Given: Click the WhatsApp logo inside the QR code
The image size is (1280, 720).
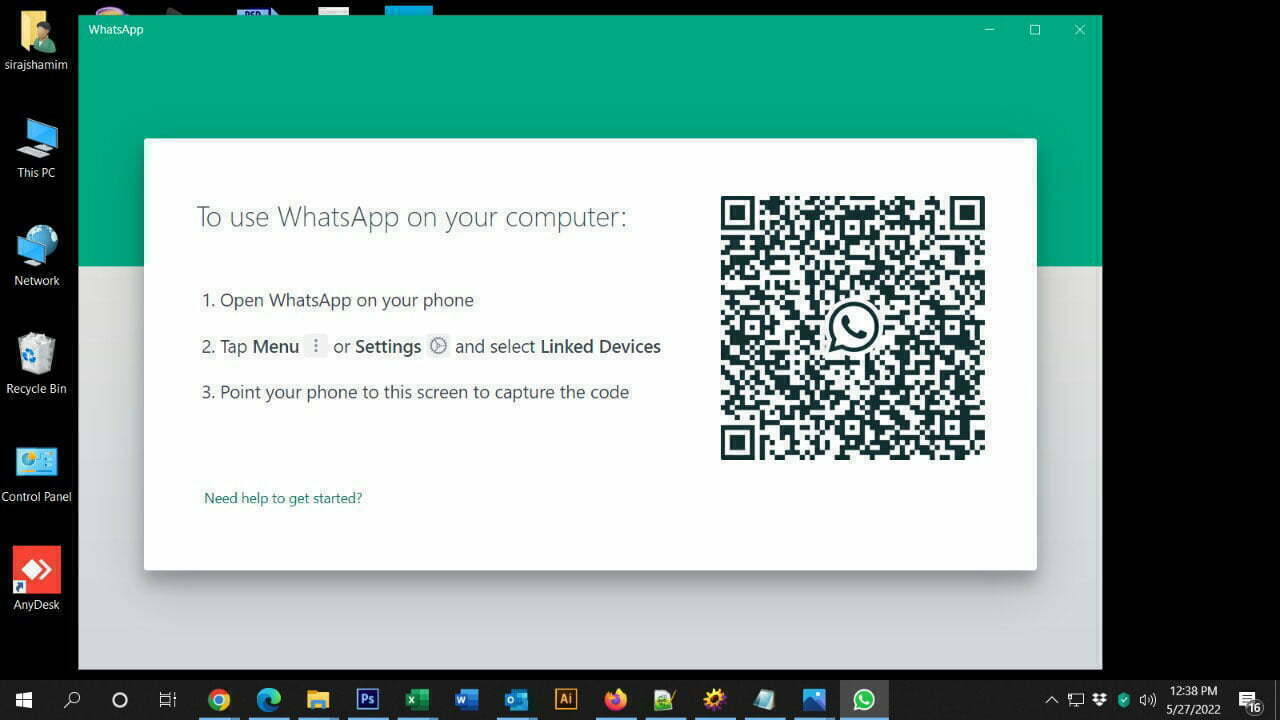Looking at the screenshot, I should [853, 327].
